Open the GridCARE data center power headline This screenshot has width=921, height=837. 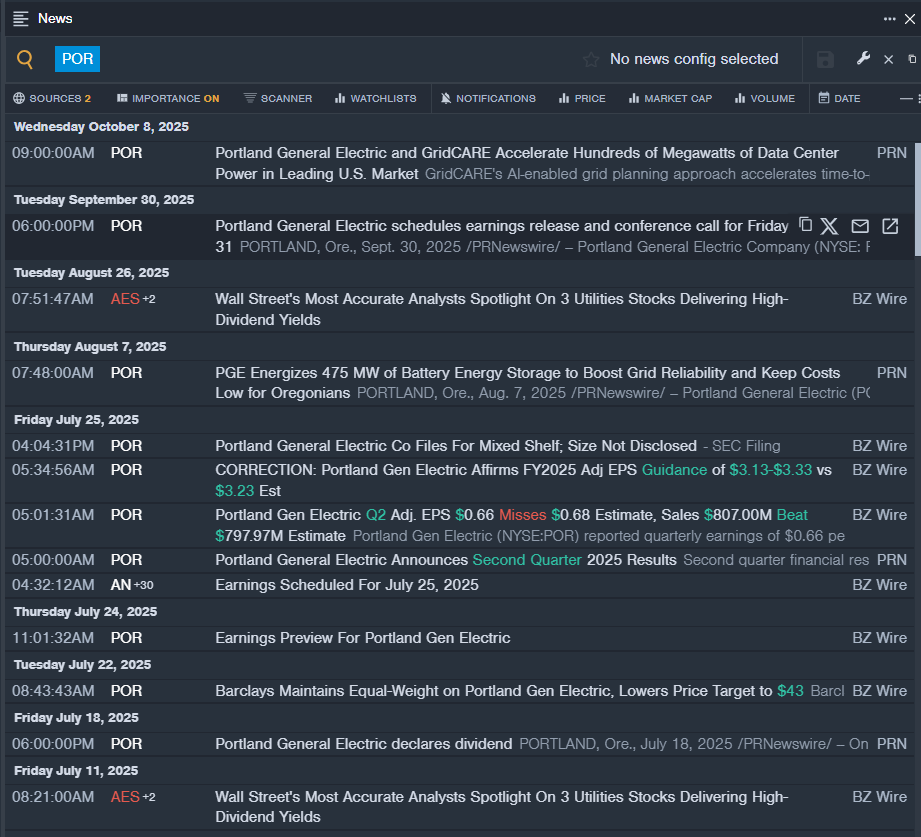[526, 153]
